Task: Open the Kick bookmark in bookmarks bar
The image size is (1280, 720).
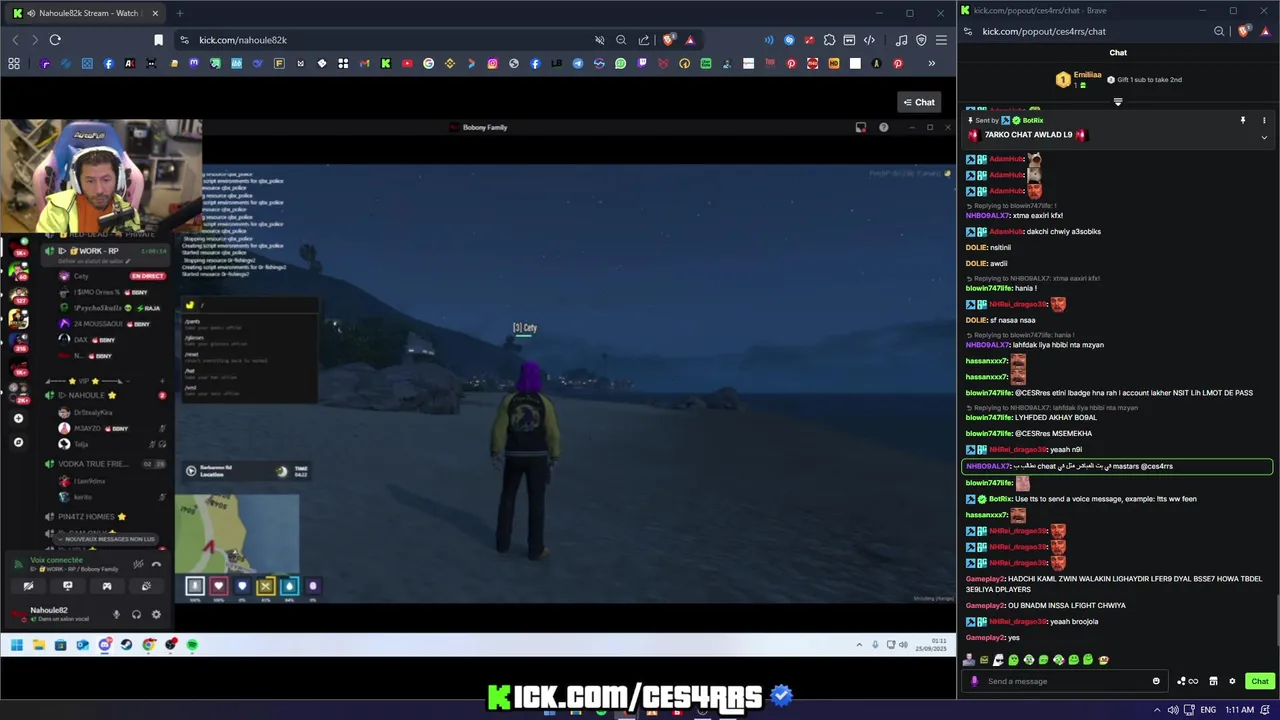Action: coord(385,64)
